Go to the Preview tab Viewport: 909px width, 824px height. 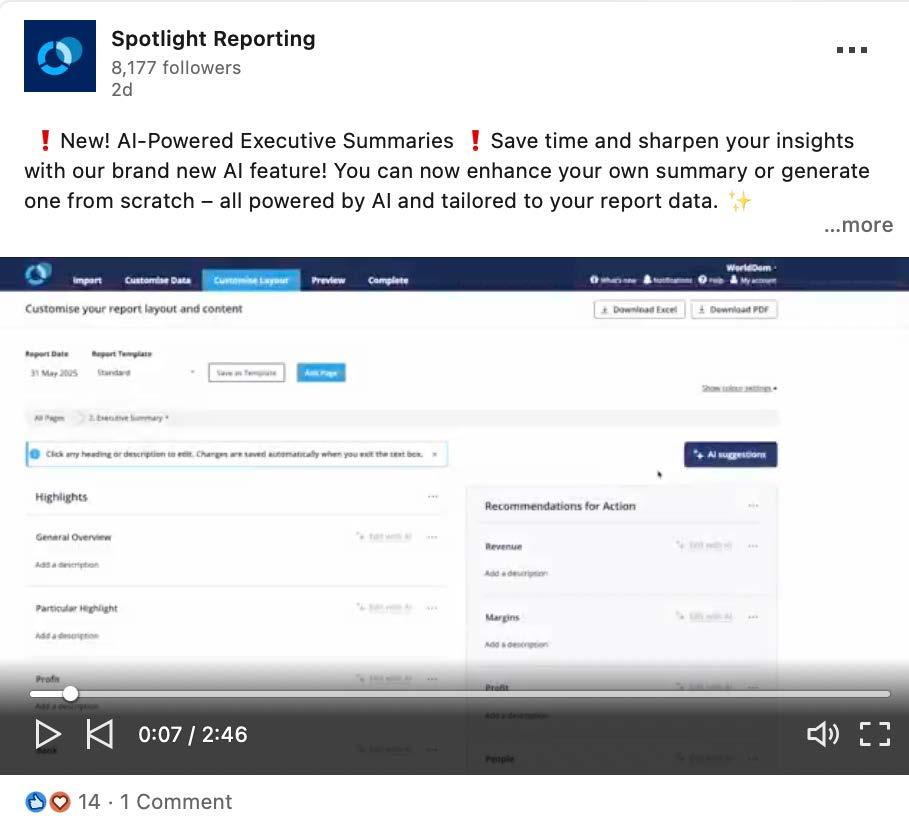click(x=328, y=281)
